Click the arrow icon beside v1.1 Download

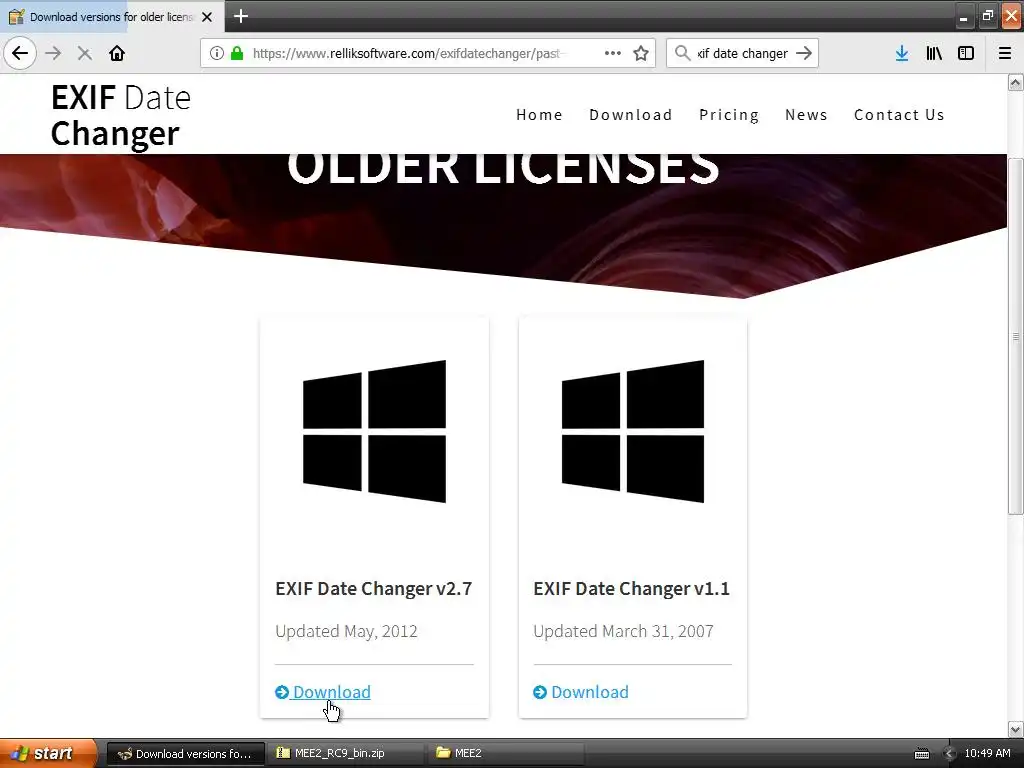[540, 692]
